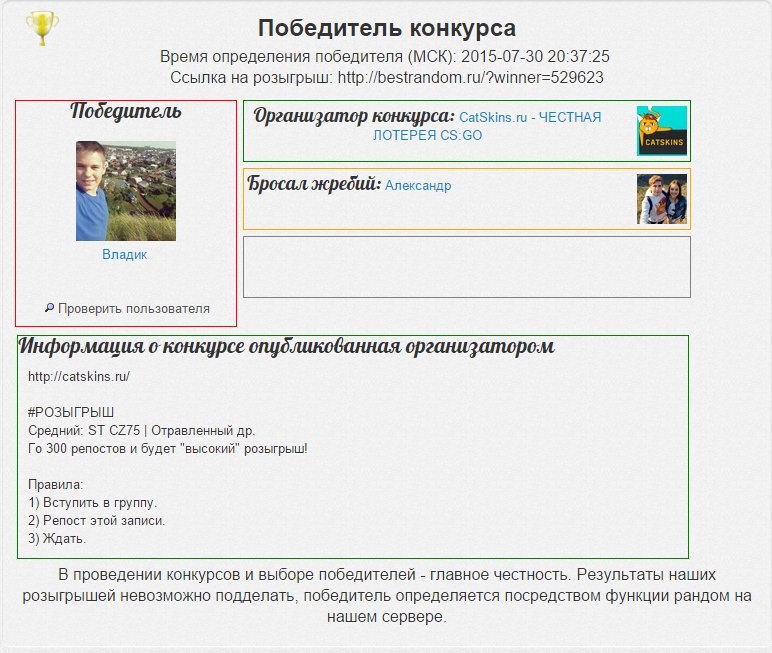Click the CATSKINS logo thumbnail

(662, 131)
